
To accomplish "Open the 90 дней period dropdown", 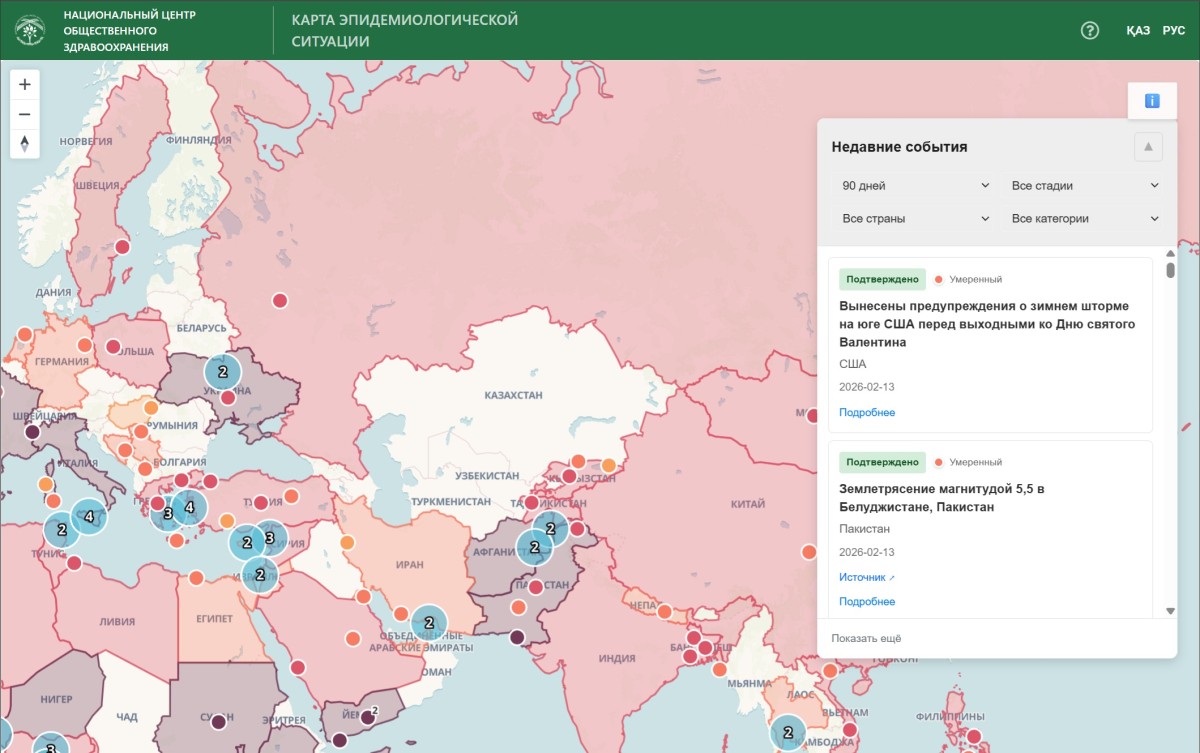I will coord(914,186).
